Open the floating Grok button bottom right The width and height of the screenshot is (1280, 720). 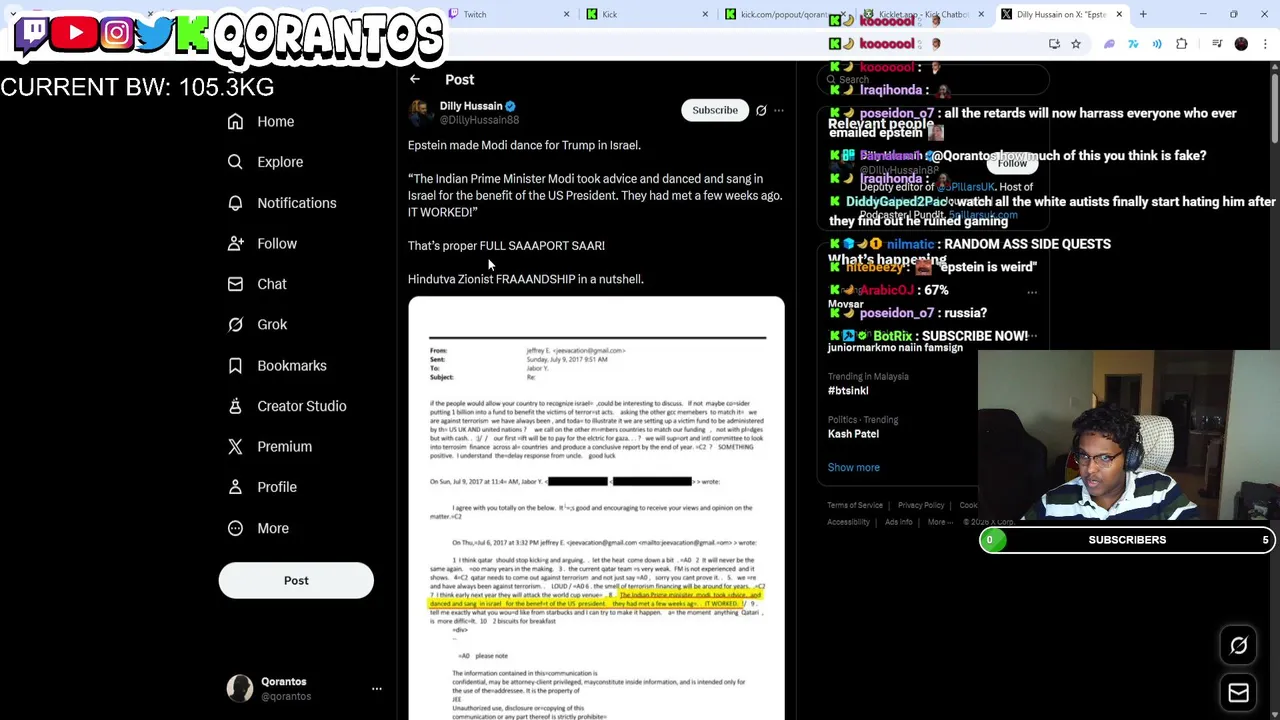(x=1238, y=646)
